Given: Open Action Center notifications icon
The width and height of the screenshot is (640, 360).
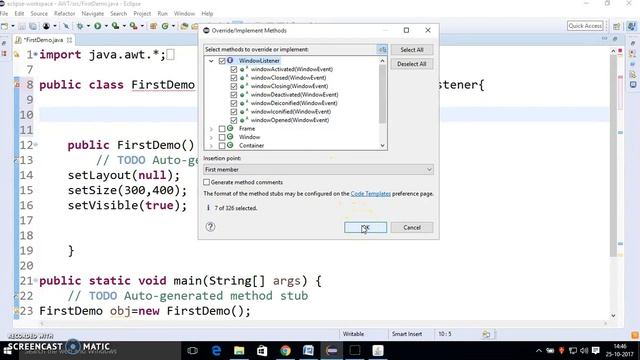Looking at the screenshot, I should click(596, 351).
